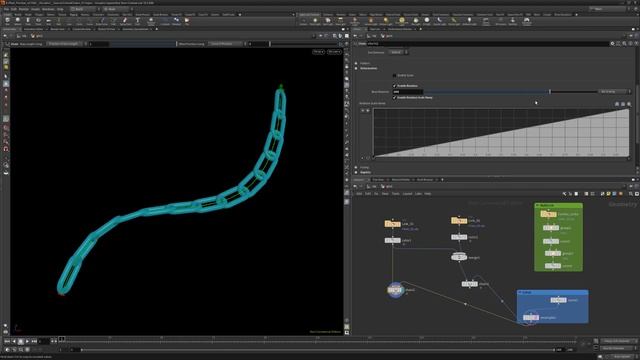
Task: Select the round merge node in the network
Action: [459, 257]
